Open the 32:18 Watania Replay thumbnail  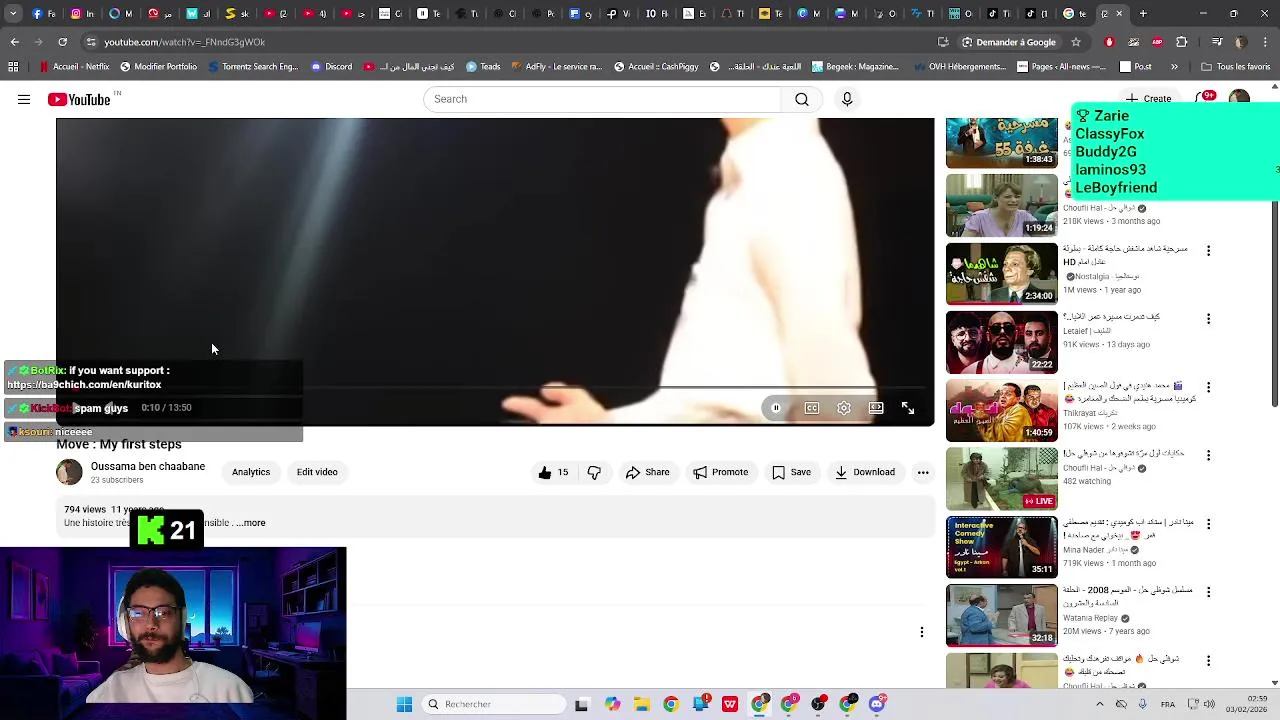point(1001,615)
